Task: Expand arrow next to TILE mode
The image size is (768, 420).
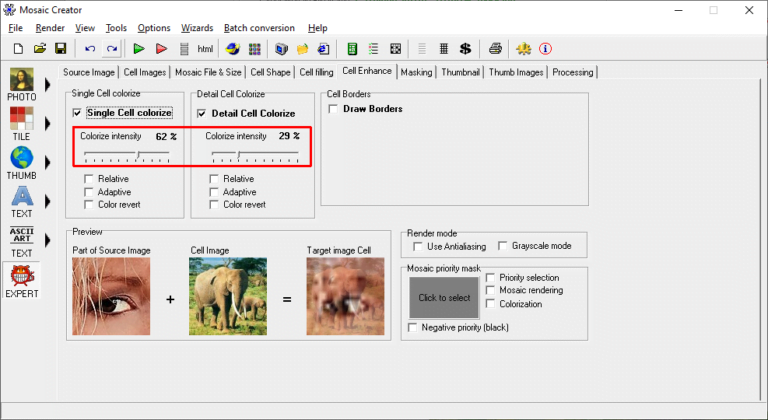Action: tap(47, 123)
